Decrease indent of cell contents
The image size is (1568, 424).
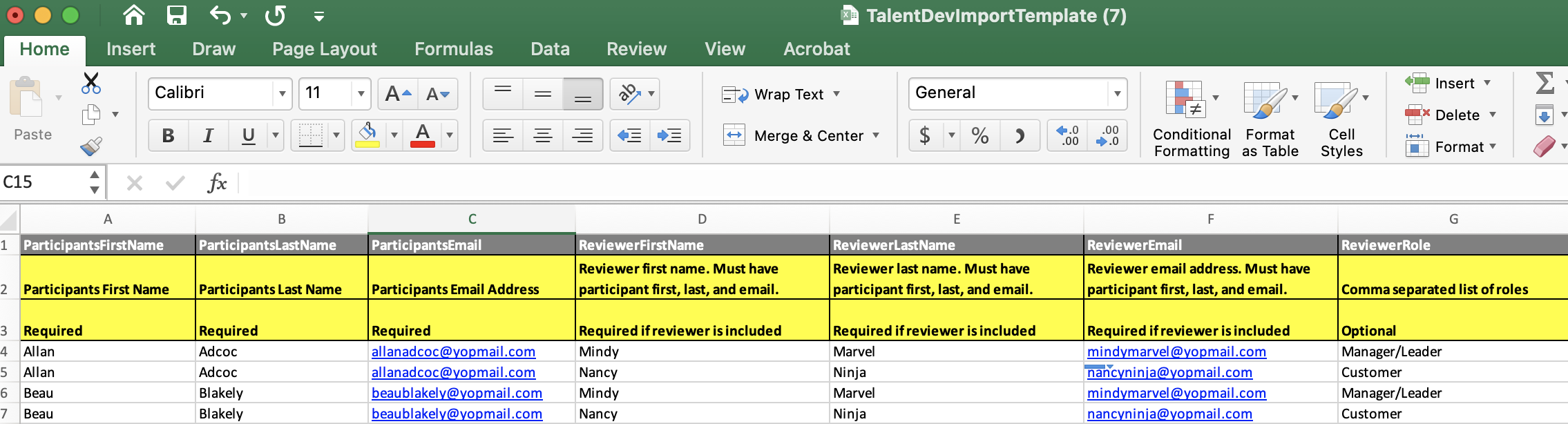tap(629, 135)
